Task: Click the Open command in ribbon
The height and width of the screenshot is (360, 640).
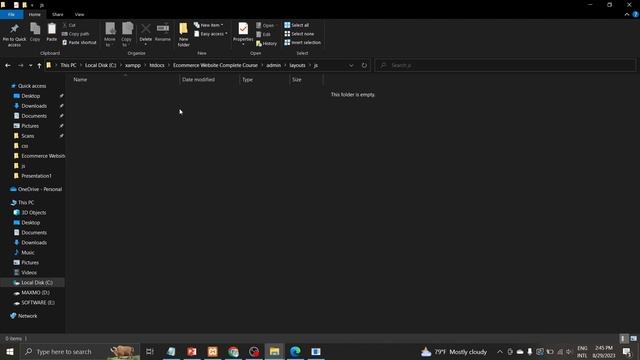Action: point(265,25)
